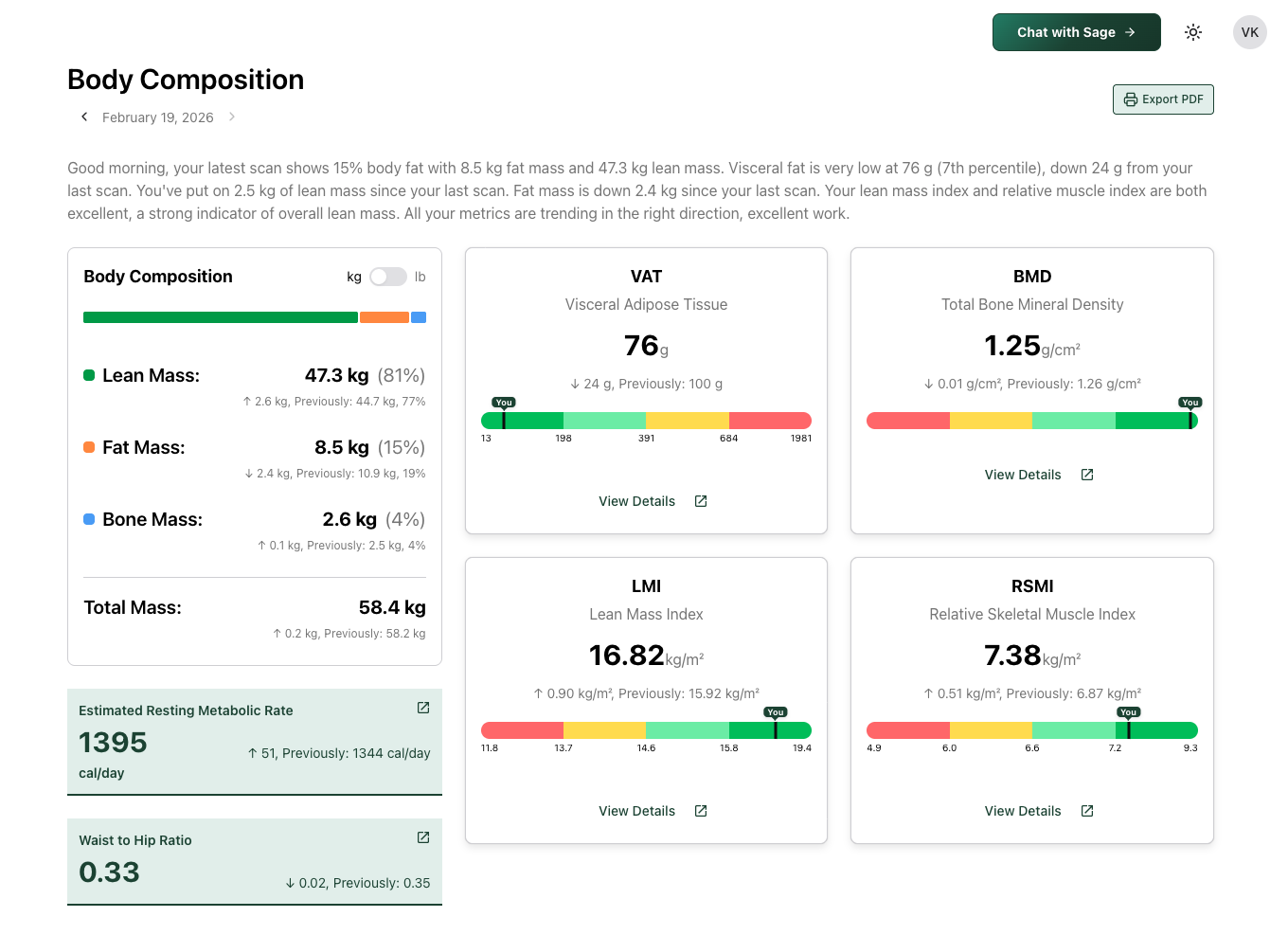This screenshot has height=935, width=1288.
Task: Click the 76 g VAT value
Action: 646,346
